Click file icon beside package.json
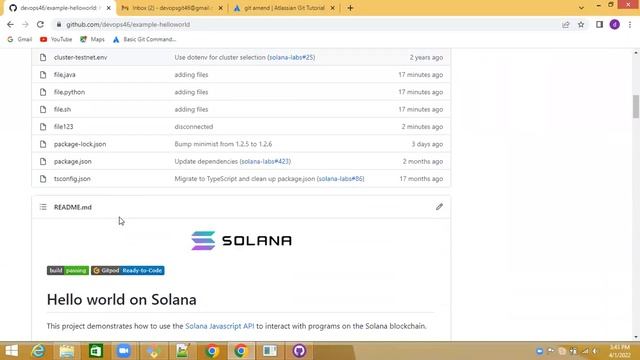640x360 pixels. coord(43,162)
